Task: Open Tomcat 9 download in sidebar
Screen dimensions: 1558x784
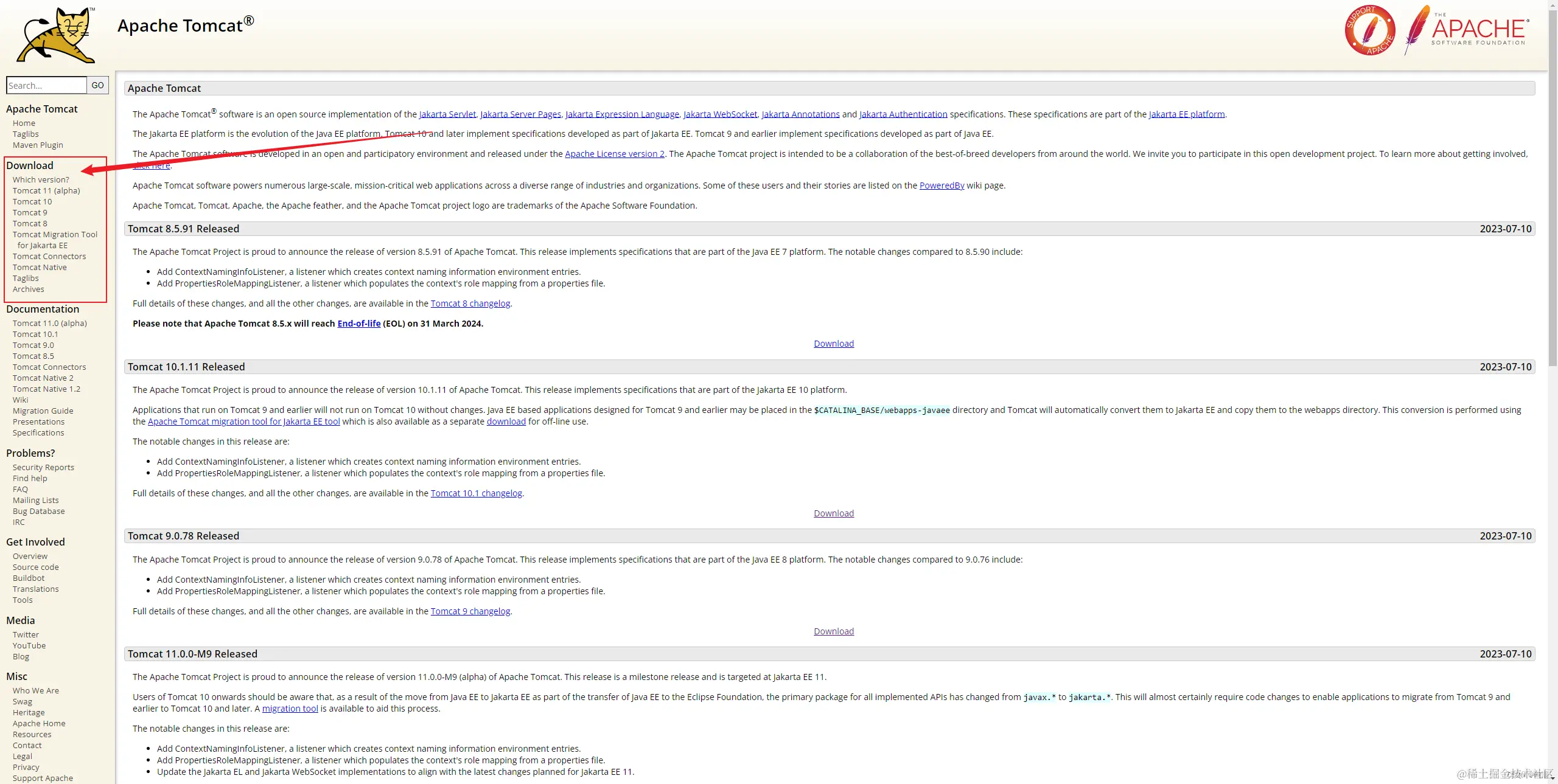Action: pyautogui.click(x=30, y=212)
